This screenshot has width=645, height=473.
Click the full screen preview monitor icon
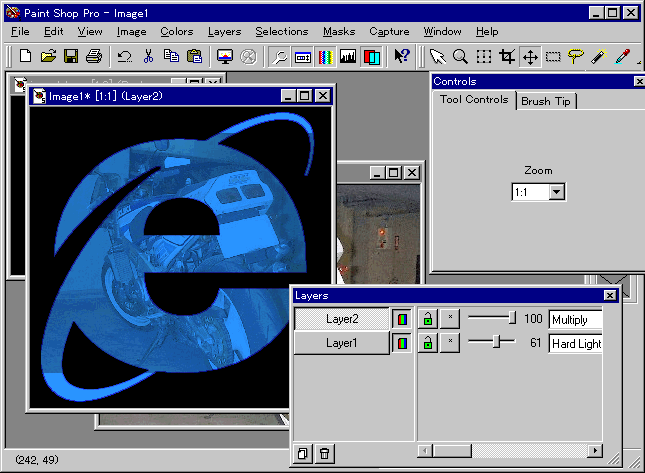coord(225,57)
